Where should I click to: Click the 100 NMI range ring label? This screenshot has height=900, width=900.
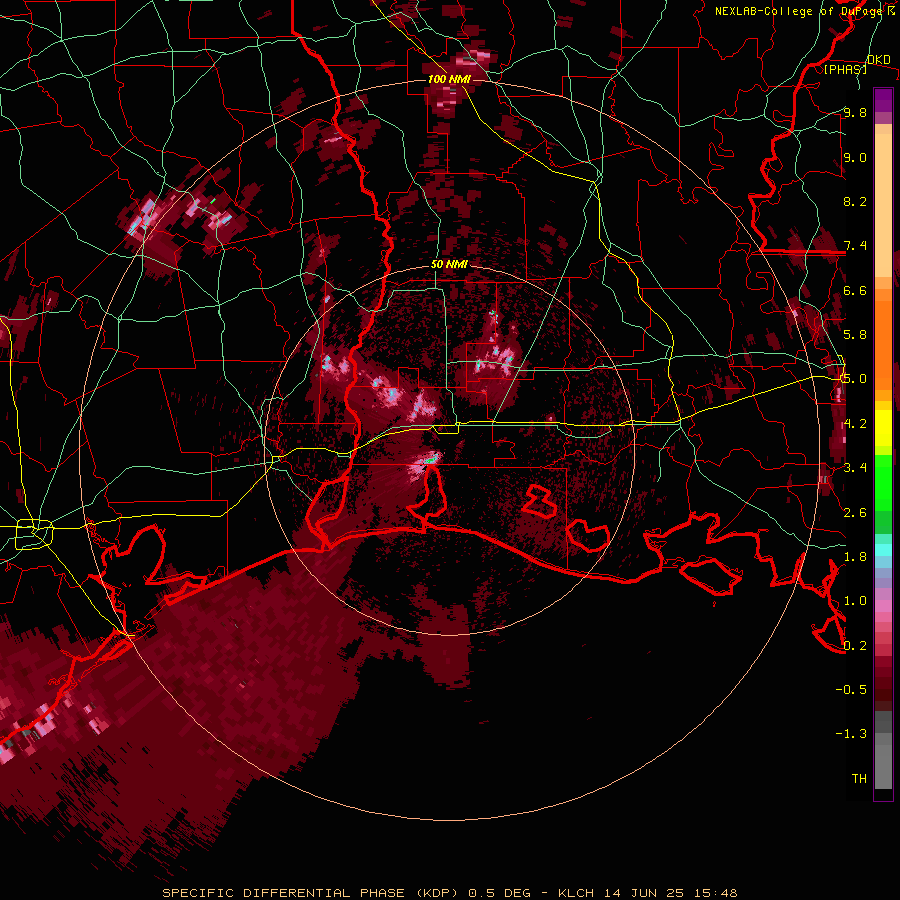[449, 79]
